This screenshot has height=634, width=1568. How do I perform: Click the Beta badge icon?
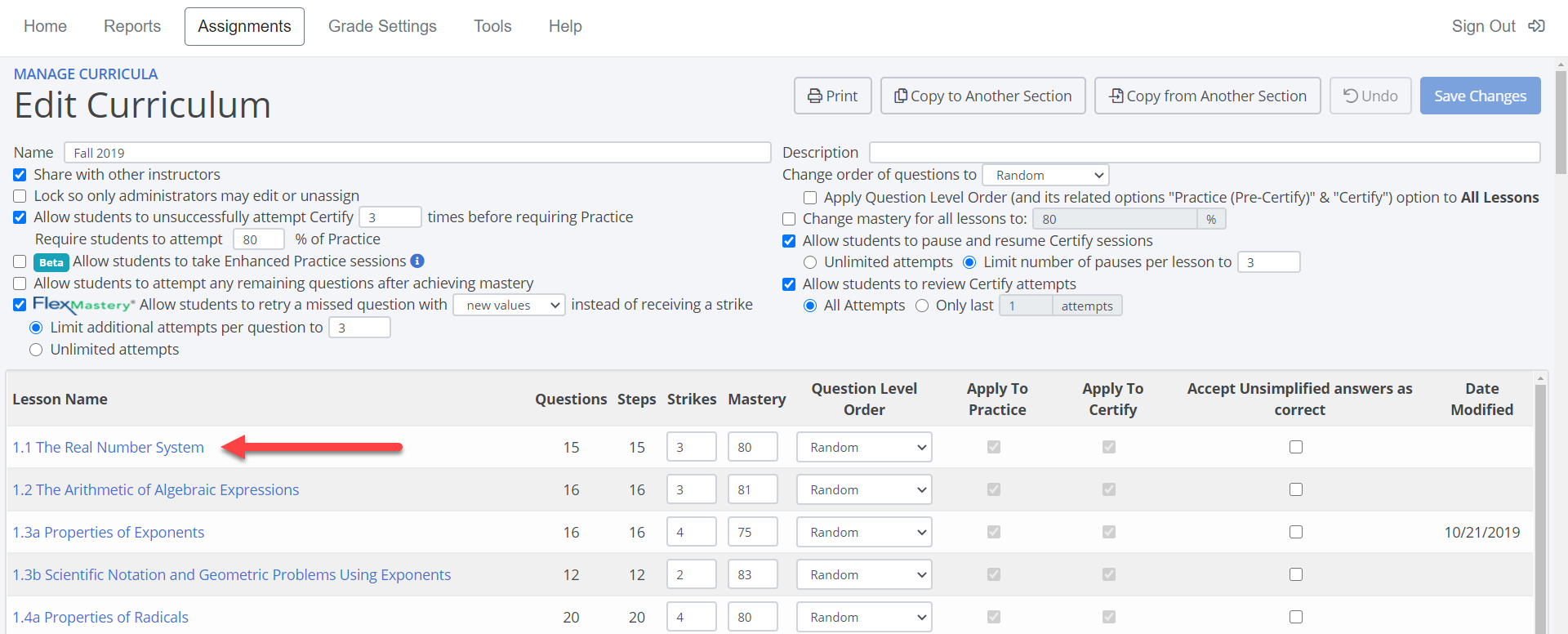51,262
